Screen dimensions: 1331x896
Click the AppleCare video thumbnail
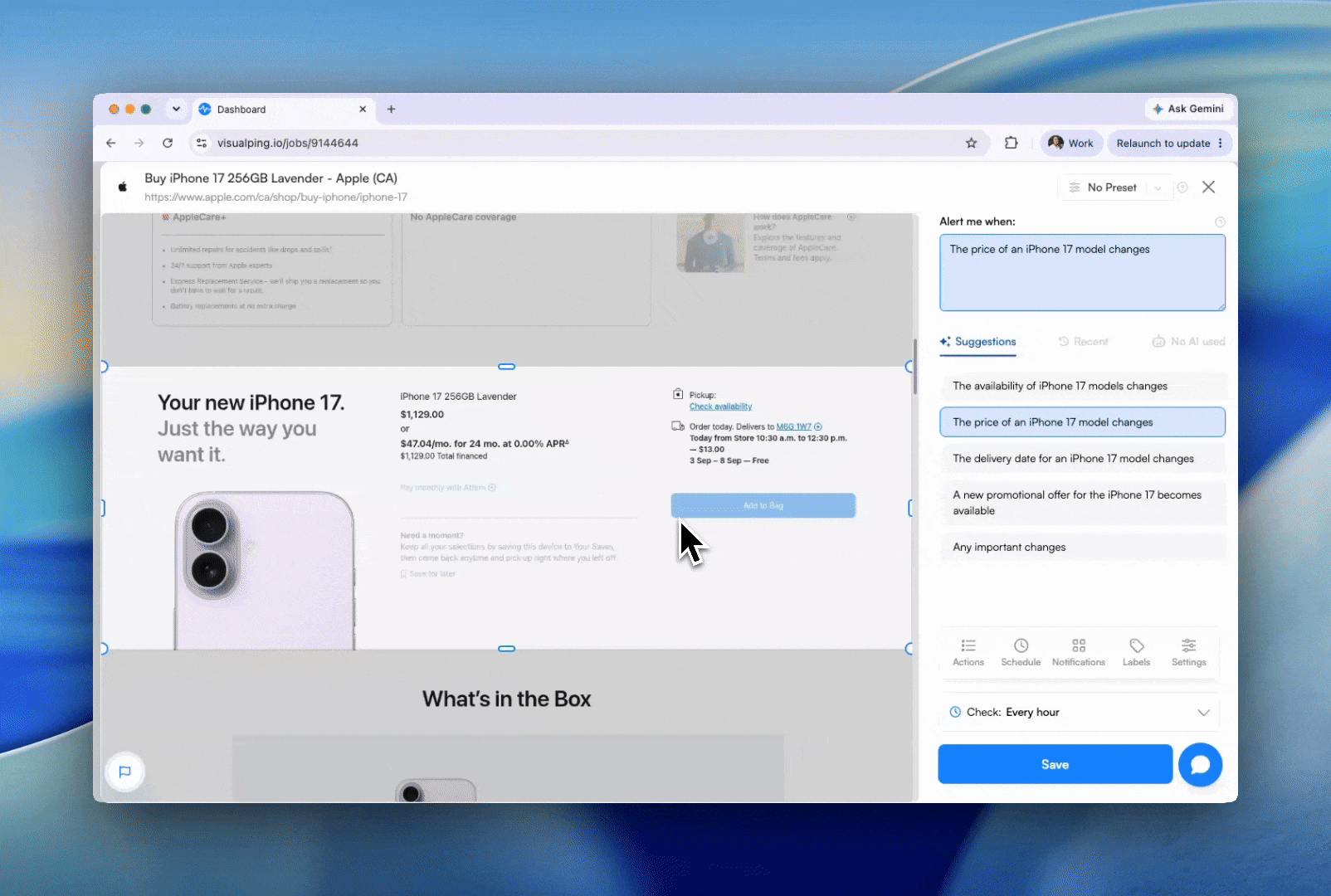pos(710,242)
